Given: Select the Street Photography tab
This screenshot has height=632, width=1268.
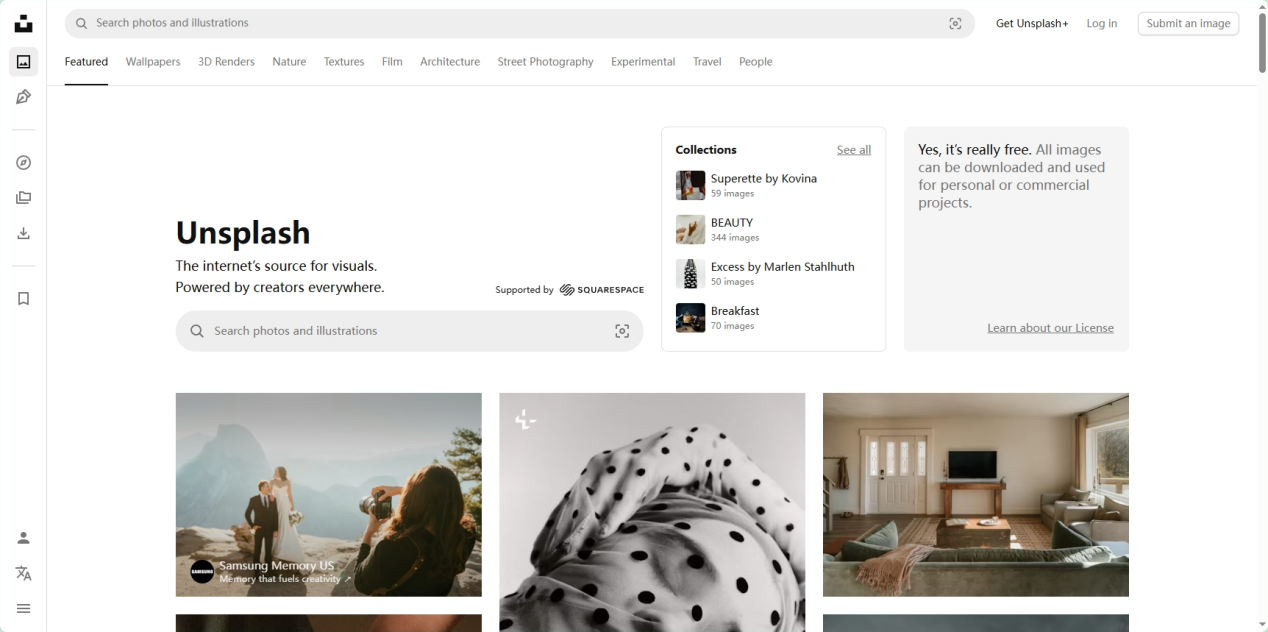Looking at the screenshot, I should [x=545, y=62].
